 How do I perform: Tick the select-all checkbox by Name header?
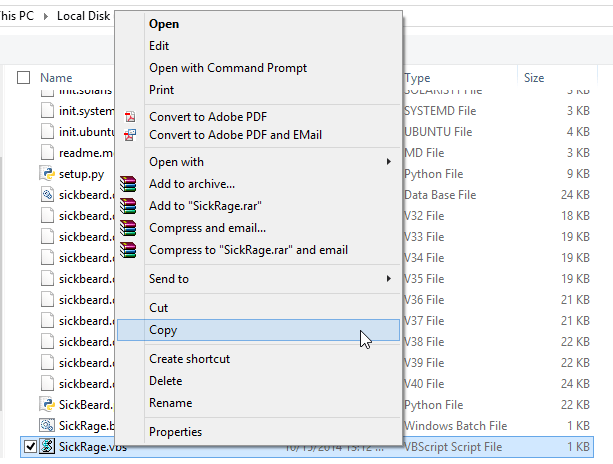click(24, 77)
